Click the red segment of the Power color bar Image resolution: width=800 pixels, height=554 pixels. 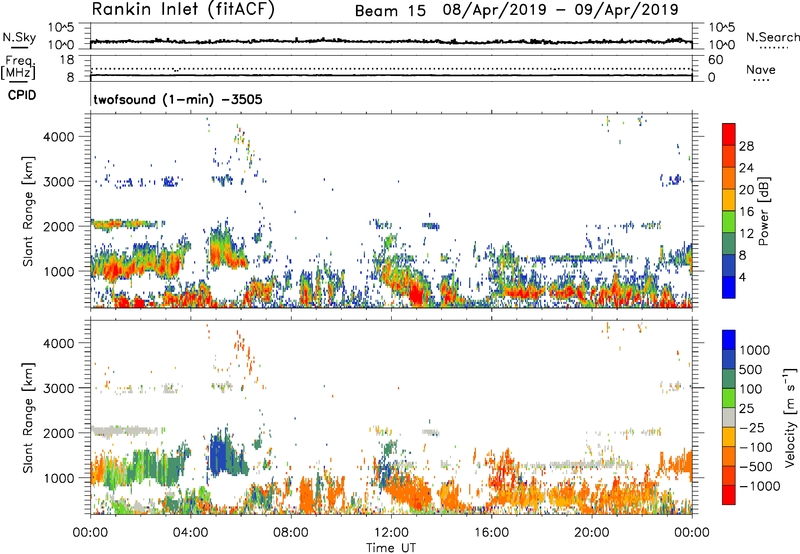point(729,134)
